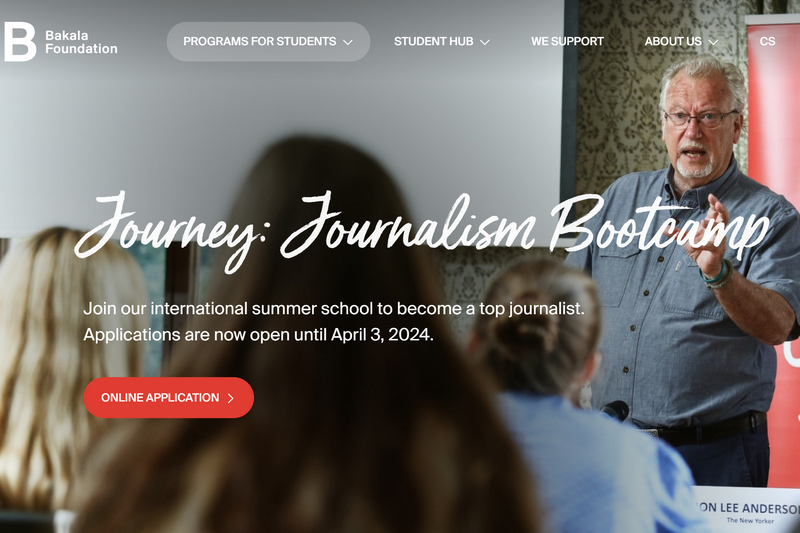Click the April 3, 2024 application deadline line
Viewport: 800px width, 533px height.
tap(258, 335)
